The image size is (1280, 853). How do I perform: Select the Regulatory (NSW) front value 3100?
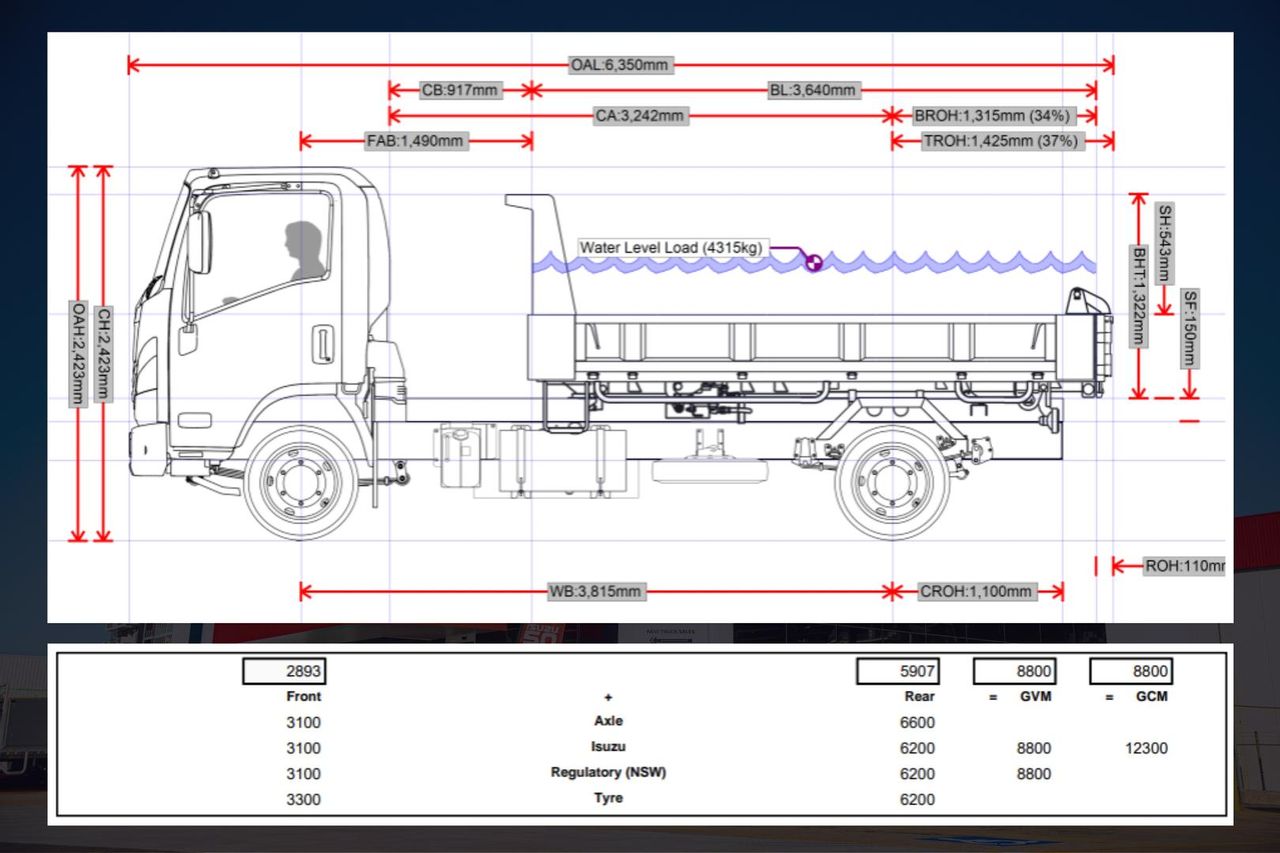click(303, 774)
